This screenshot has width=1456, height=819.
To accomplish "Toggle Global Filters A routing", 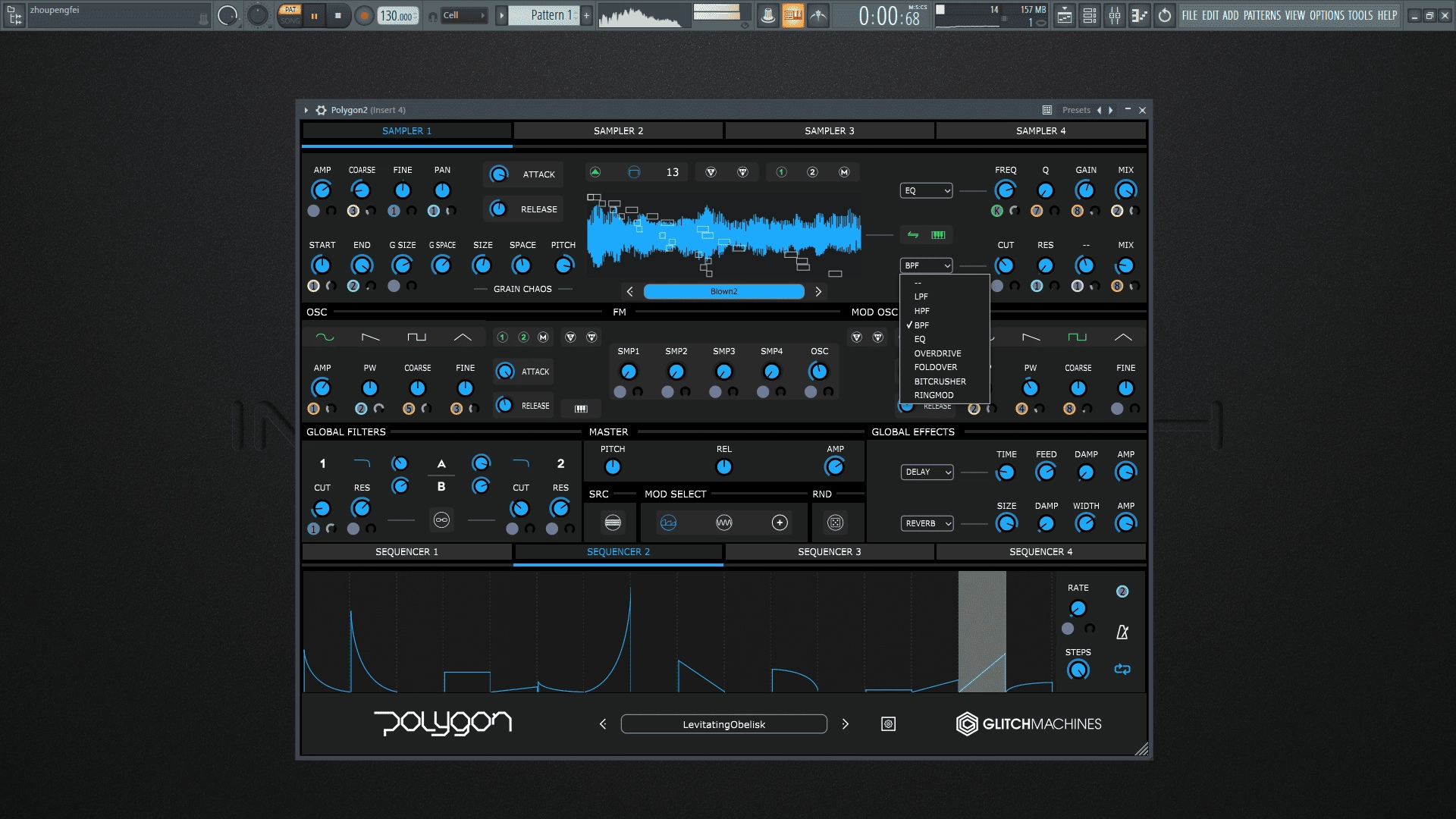I will click(441, 464).
